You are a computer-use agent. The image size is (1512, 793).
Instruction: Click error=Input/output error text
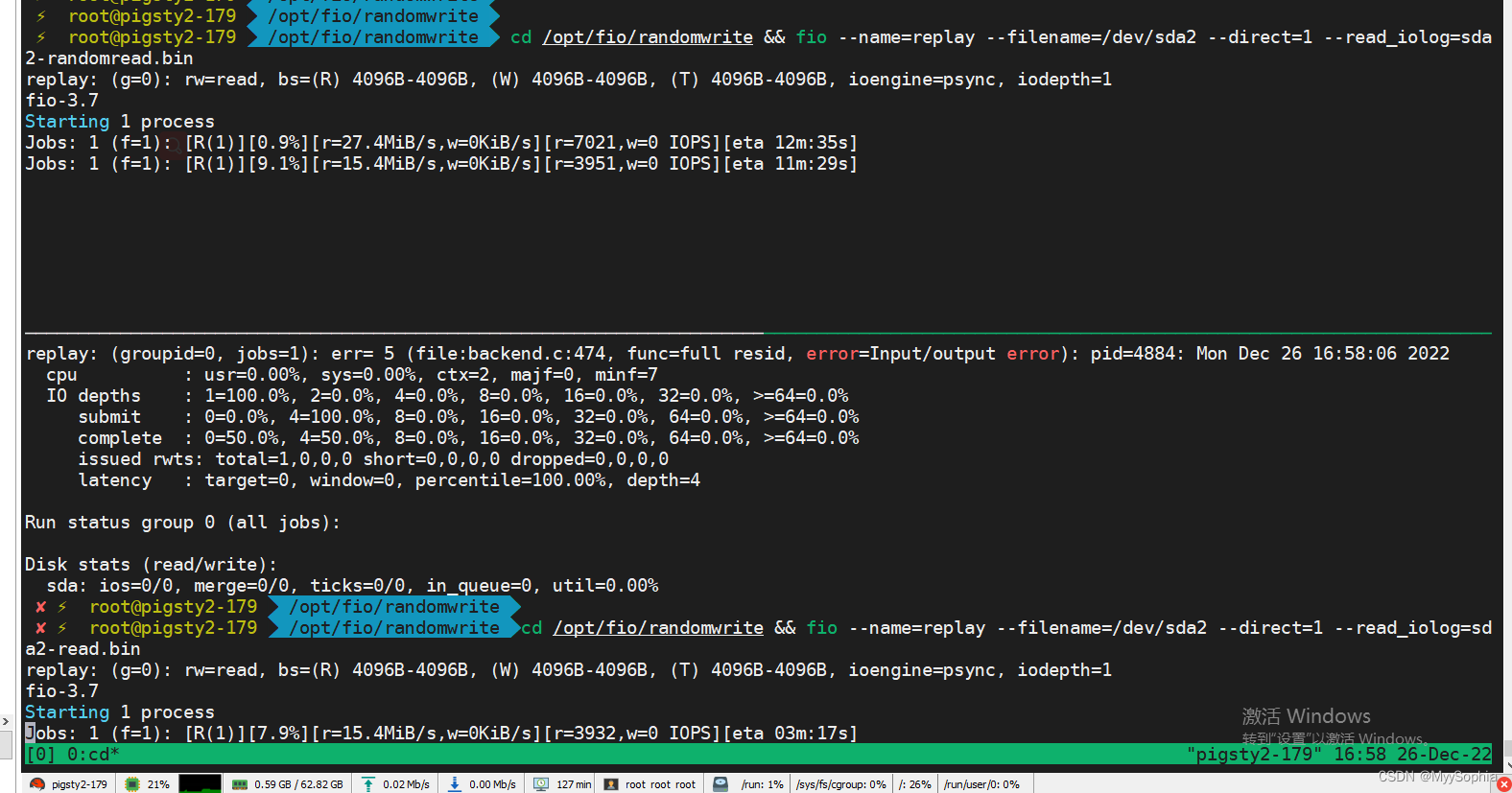point(932,354)
